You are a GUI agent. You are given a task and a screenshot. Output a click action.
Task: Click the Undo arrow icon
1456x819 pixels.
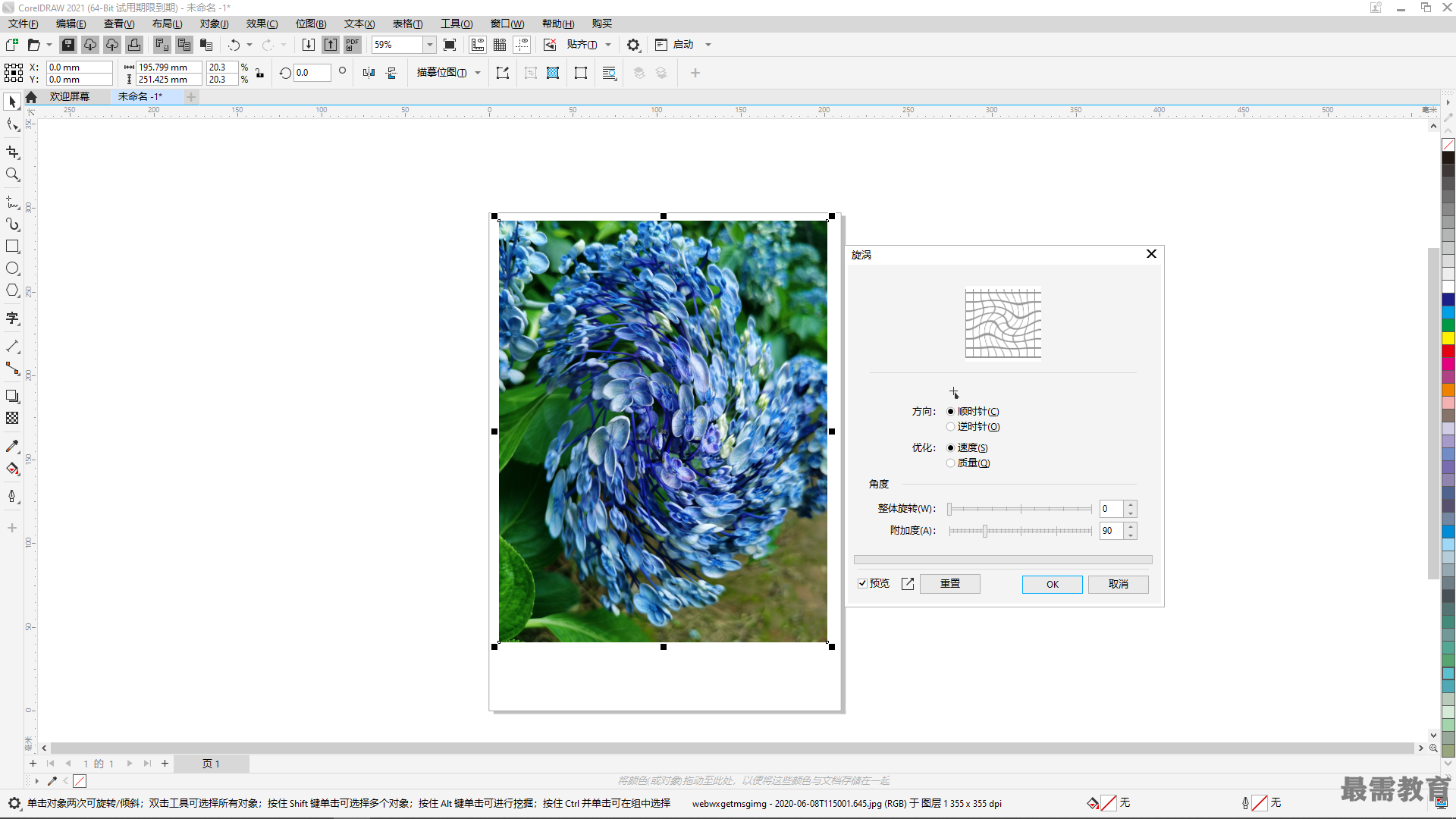[234, 45]
